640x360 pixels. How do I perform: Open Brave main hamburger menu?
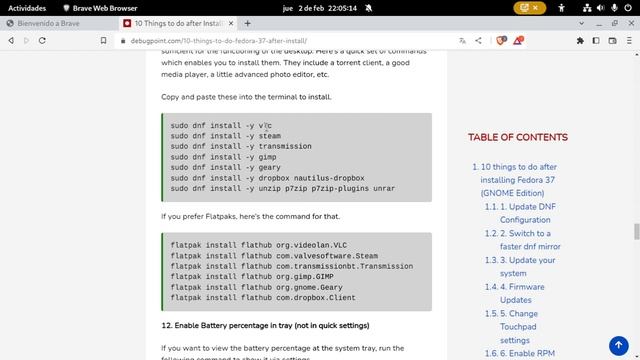pyautogui.click(x=629, y=40)
